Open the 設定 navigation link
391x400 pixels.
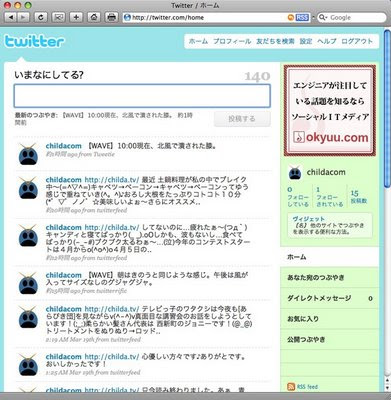pyautogui.click(x=306, y=41)
